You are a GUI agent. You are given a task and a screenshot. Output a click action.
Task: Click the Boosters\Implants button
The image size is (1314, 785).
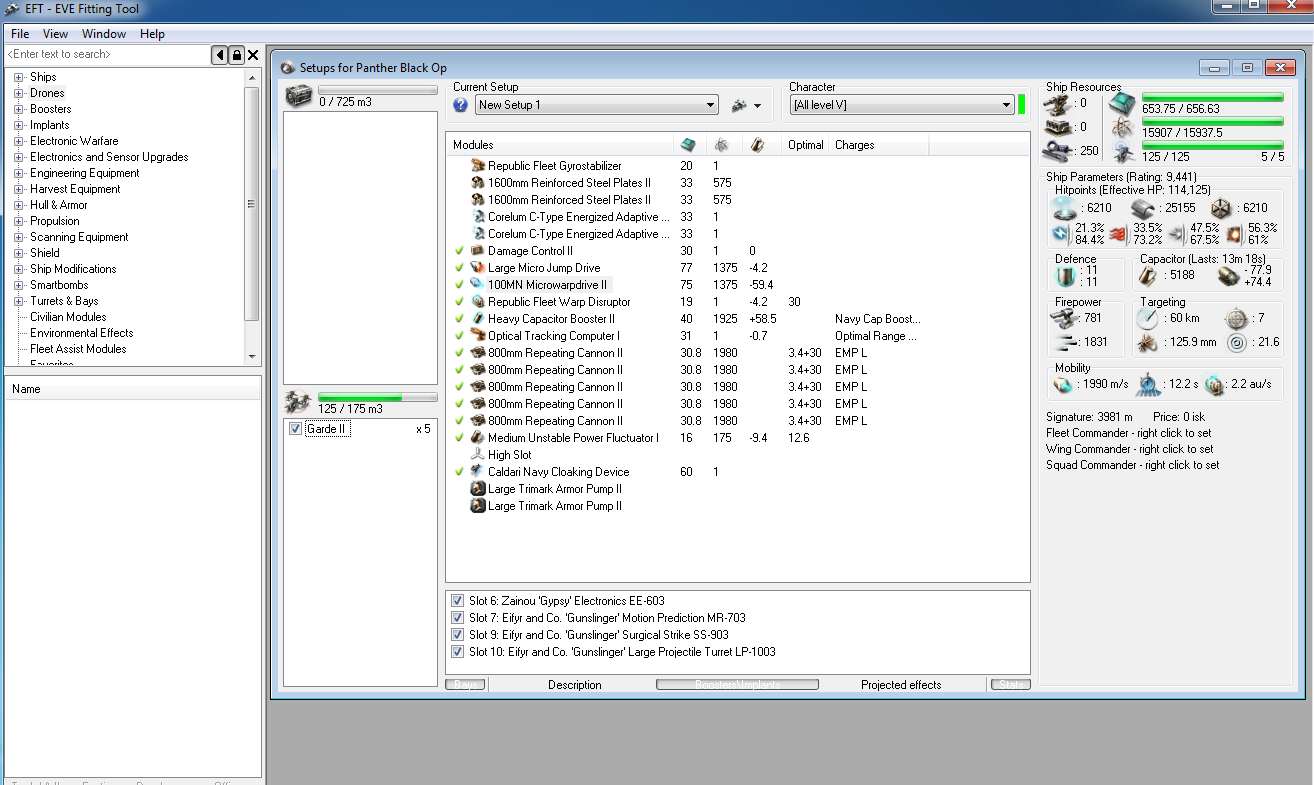(737, 685)
